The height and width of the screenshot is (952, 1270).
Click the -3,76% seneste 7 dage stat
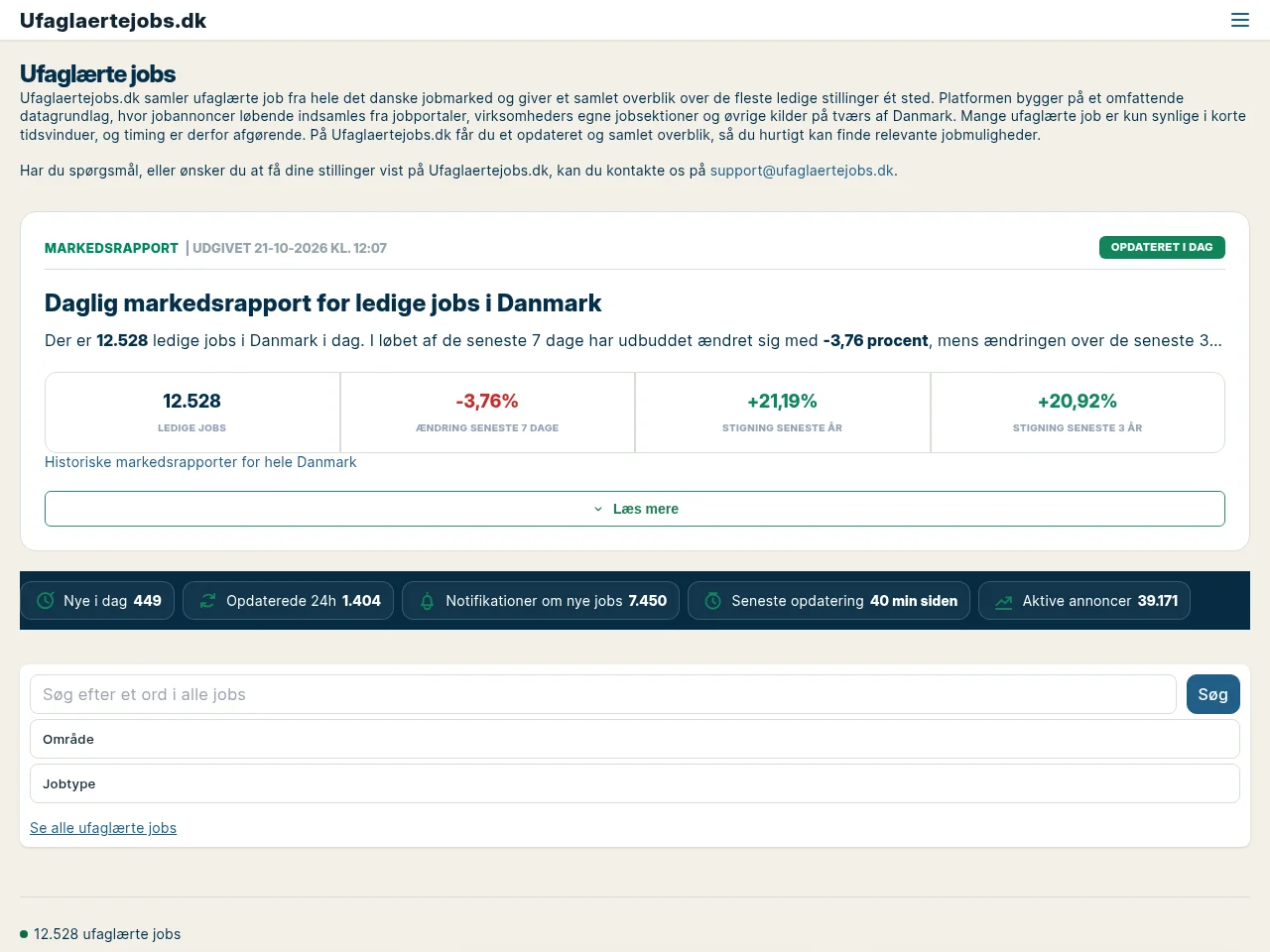pyautogui.click(x=487, y=413)
